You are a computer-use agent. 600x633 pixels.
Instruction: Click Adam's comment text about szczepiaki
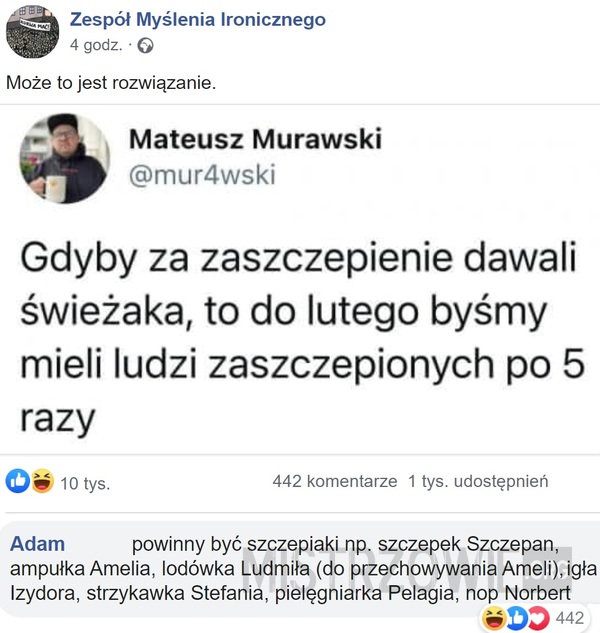(303, 569)
